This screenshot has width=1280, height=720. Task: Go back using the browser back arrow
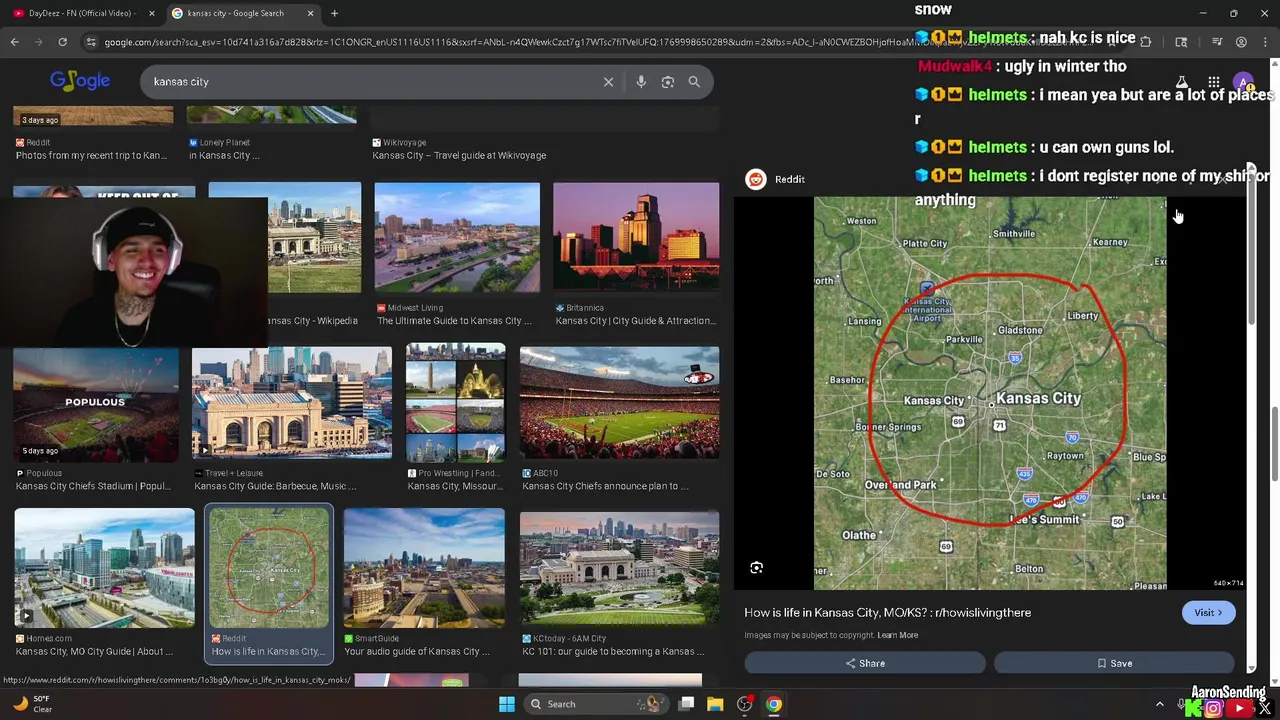(x=15, y=42)
